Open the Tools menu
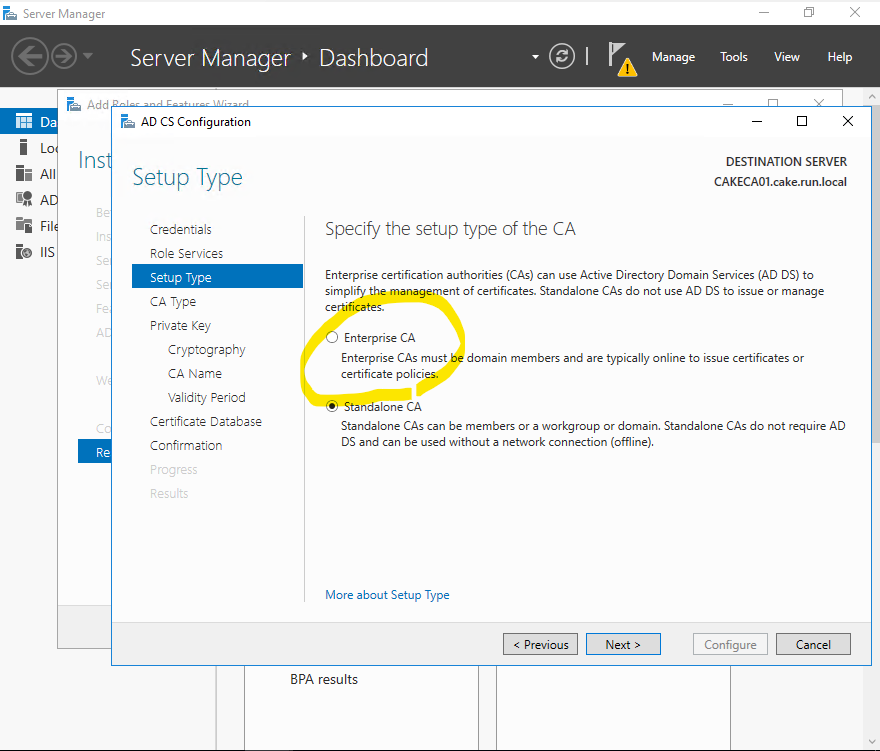The width and height of the screenshot is (880, 751). [x=734, y=57]
